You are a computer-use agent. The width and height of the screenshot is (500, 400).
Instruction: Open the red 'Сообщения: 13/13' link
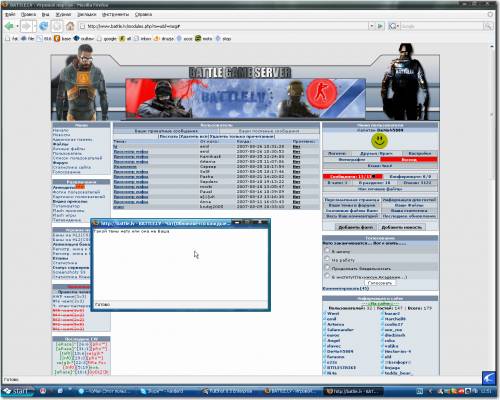point(352,176)
